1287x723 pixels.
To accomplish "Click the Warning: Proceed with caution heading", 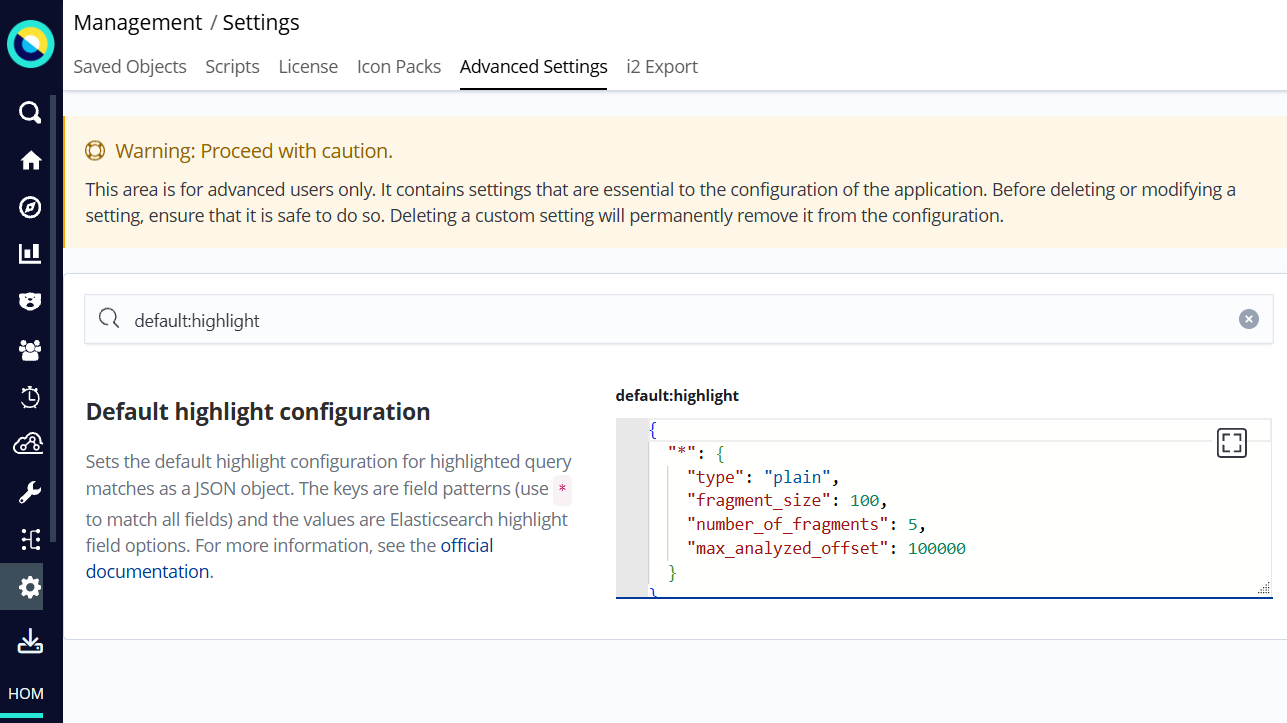I will [x=254, y=151].
